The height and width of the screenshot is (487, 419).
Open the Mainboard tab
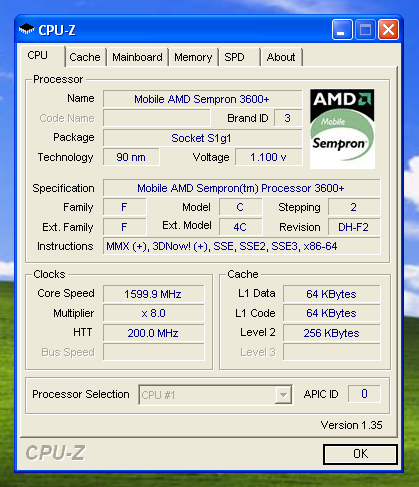pos(137,57)
